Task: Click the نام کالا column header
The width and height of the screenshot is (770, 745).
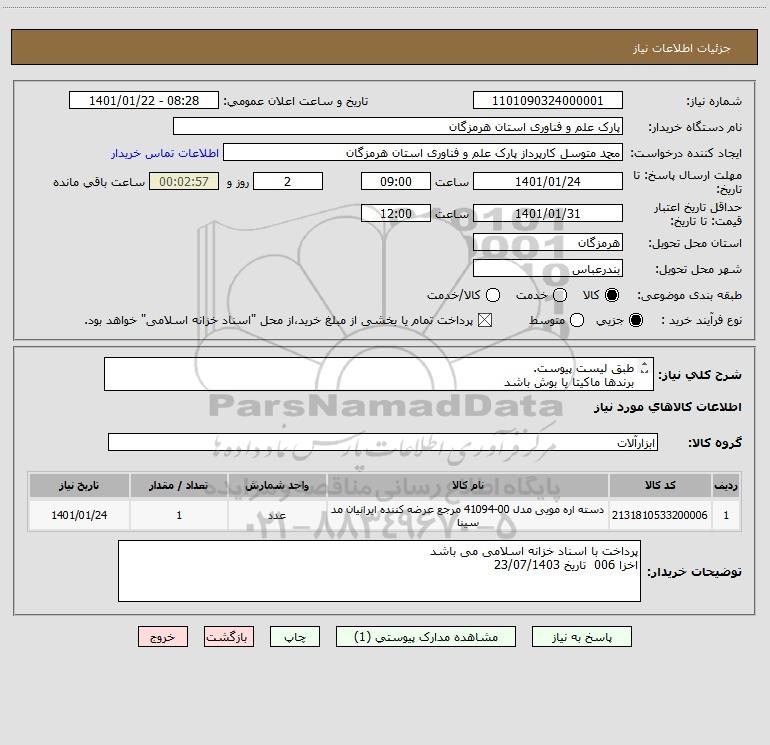Action: [468, 485]
